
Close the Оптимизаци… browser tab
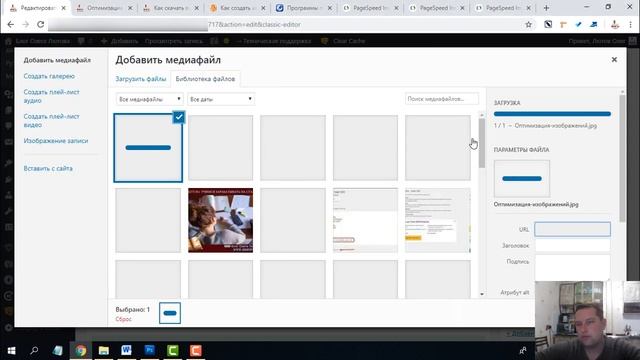130,8
